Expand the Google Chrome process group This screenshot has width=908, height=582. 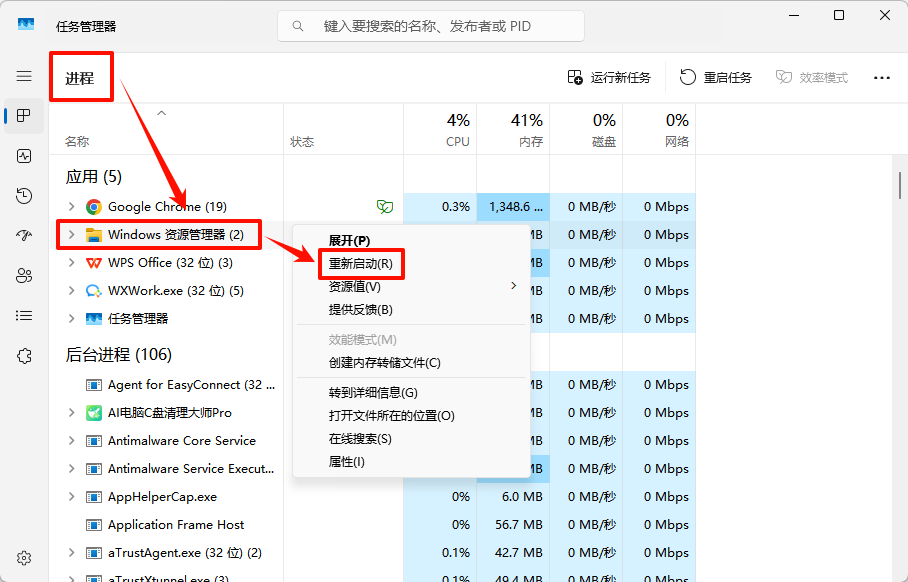pyautogui.click(x=71, y=207)
